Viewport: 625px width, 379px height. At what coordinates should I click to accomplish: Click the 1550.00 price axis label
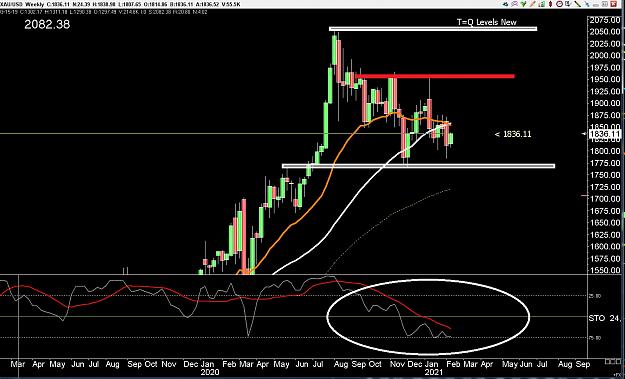pyautogui.click(x=604, y=270)
